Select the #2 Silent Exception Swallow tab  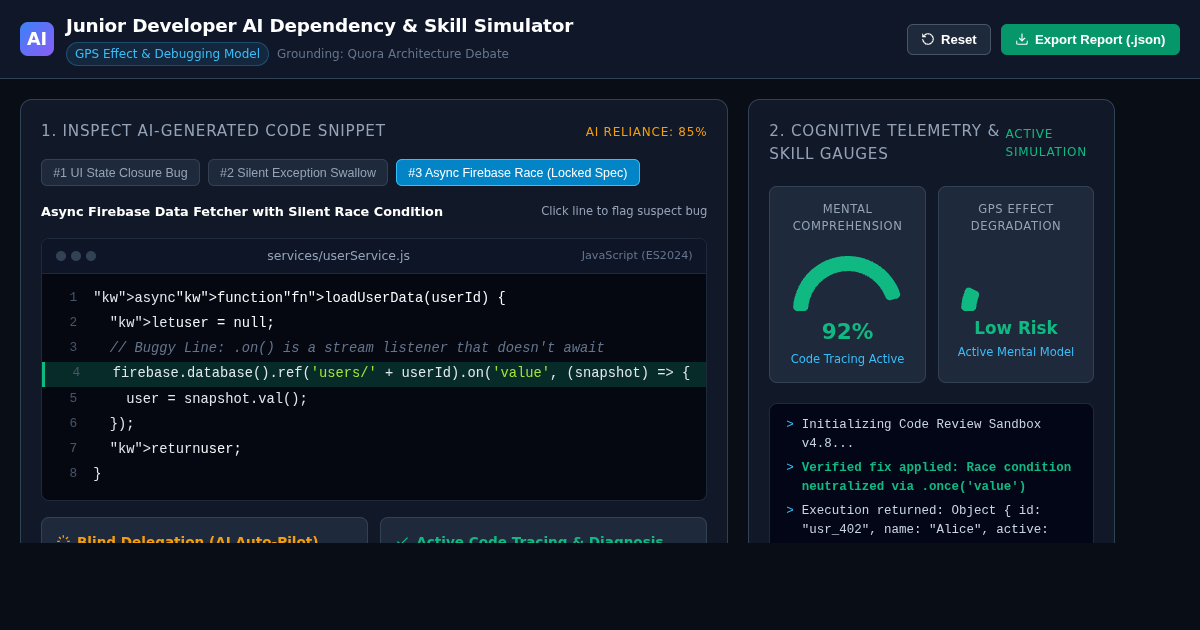coord(298,173)
